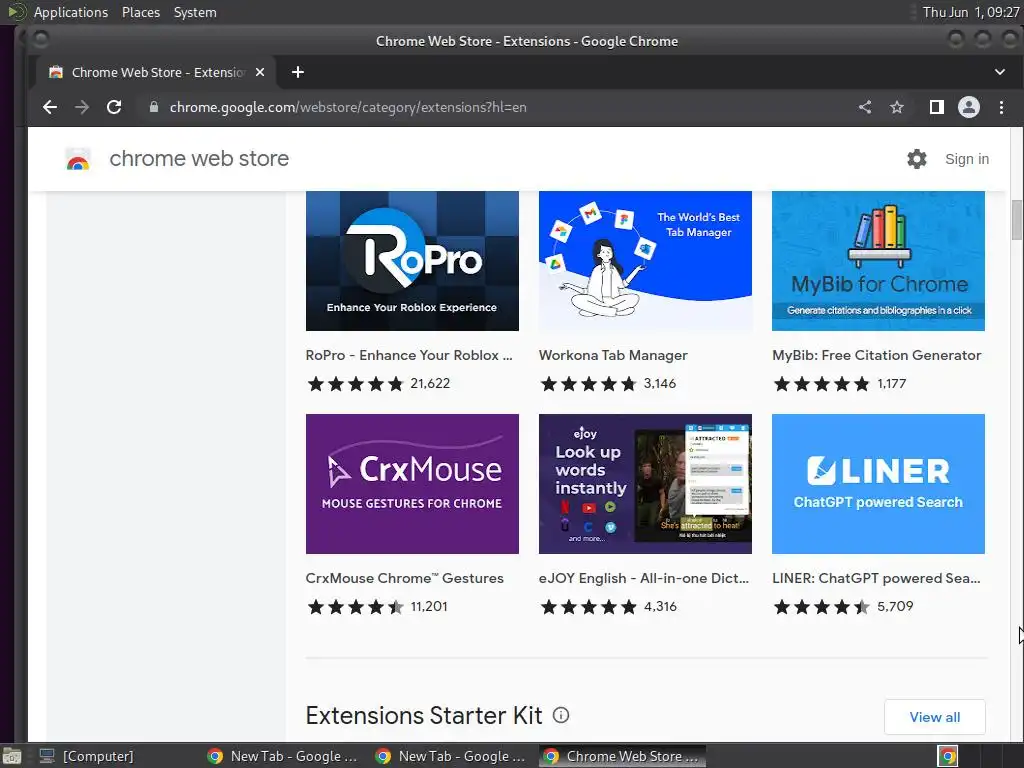Open Workona Tab Manager thumbnail
This screenshot has height=768, width=1024.
pyautogui.click(x=645, y=261)
